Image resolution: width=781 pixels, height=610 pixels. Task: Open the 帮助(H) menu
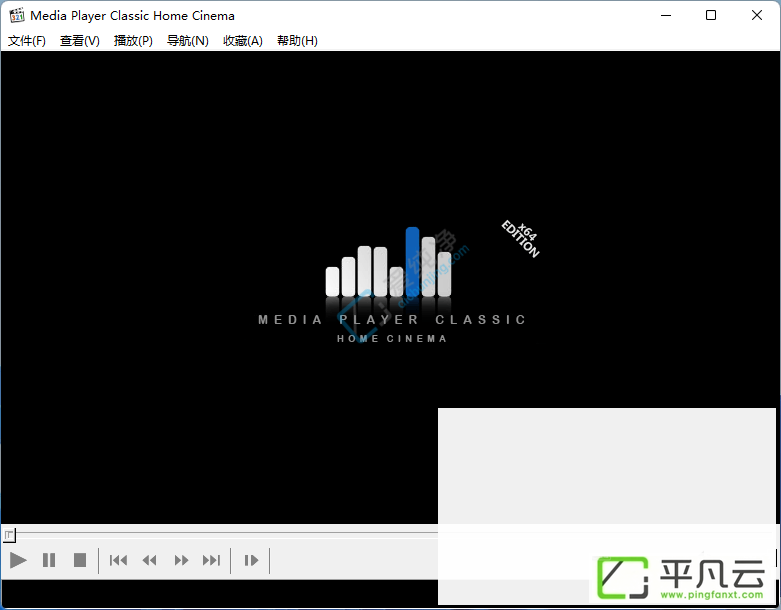tap(297, 41)
